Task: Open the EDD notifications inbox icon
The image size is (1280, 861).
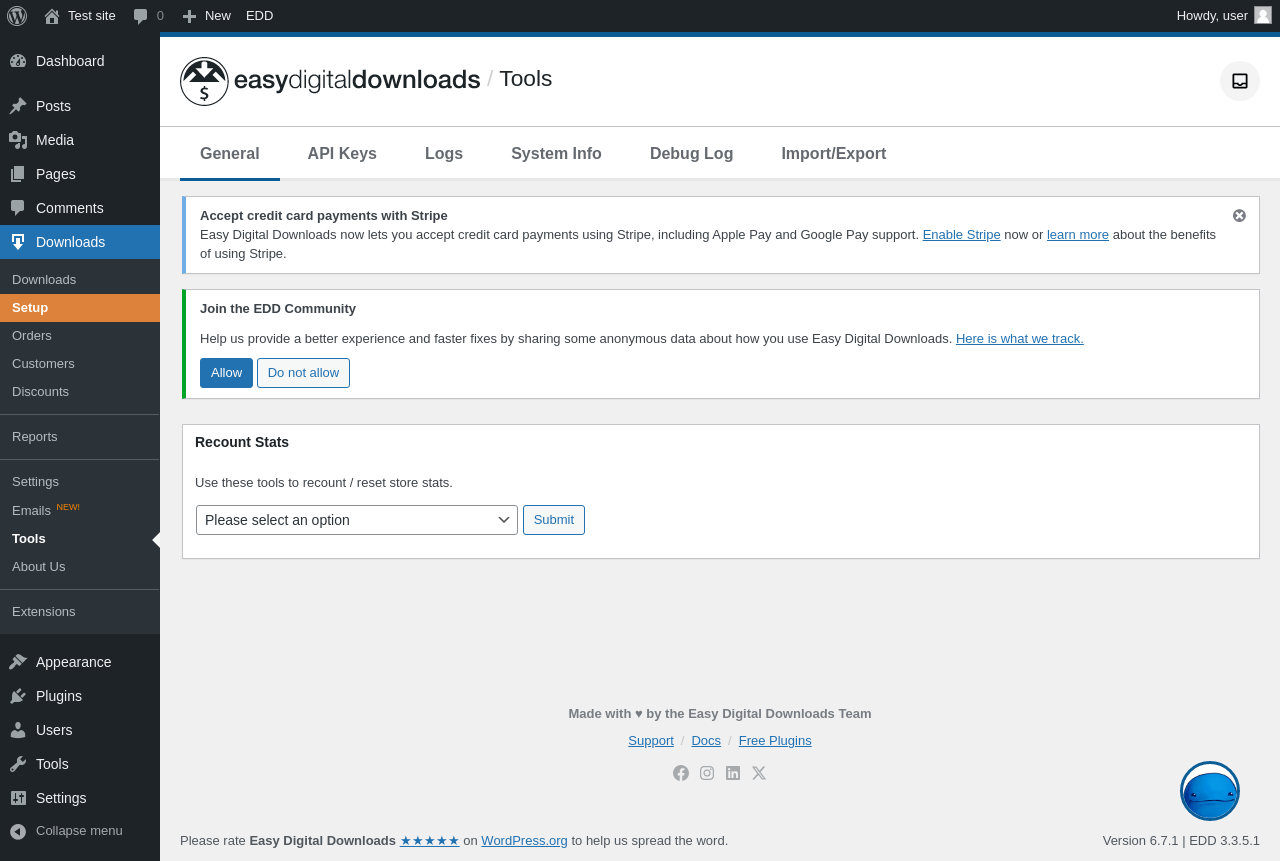Action: [1240, 81]
